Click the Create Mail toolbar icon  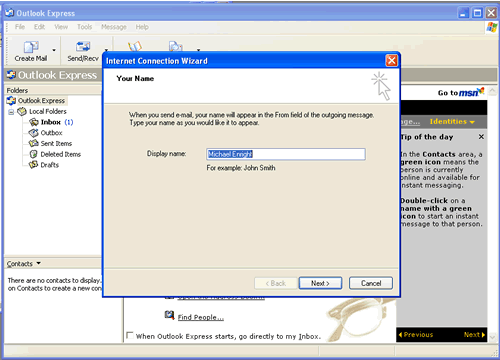(31, 51)
